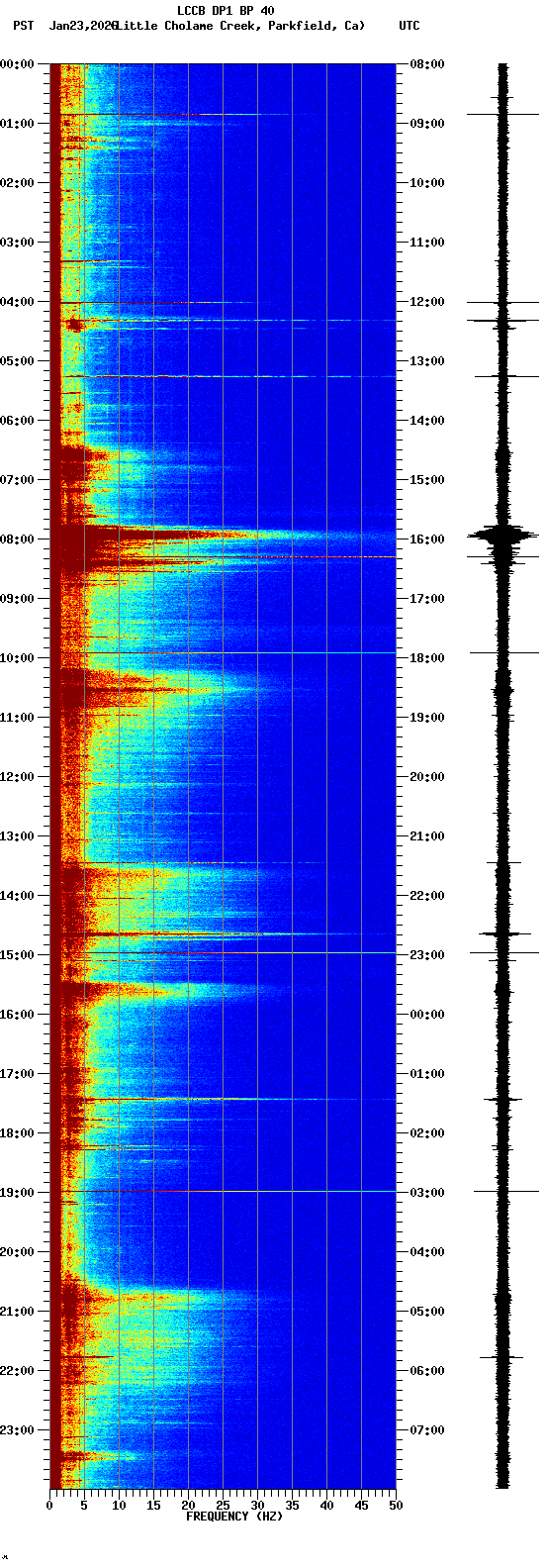Click the 00:00 PST time label
This screenshot has width=546, height=1568.
coord(18,64)
